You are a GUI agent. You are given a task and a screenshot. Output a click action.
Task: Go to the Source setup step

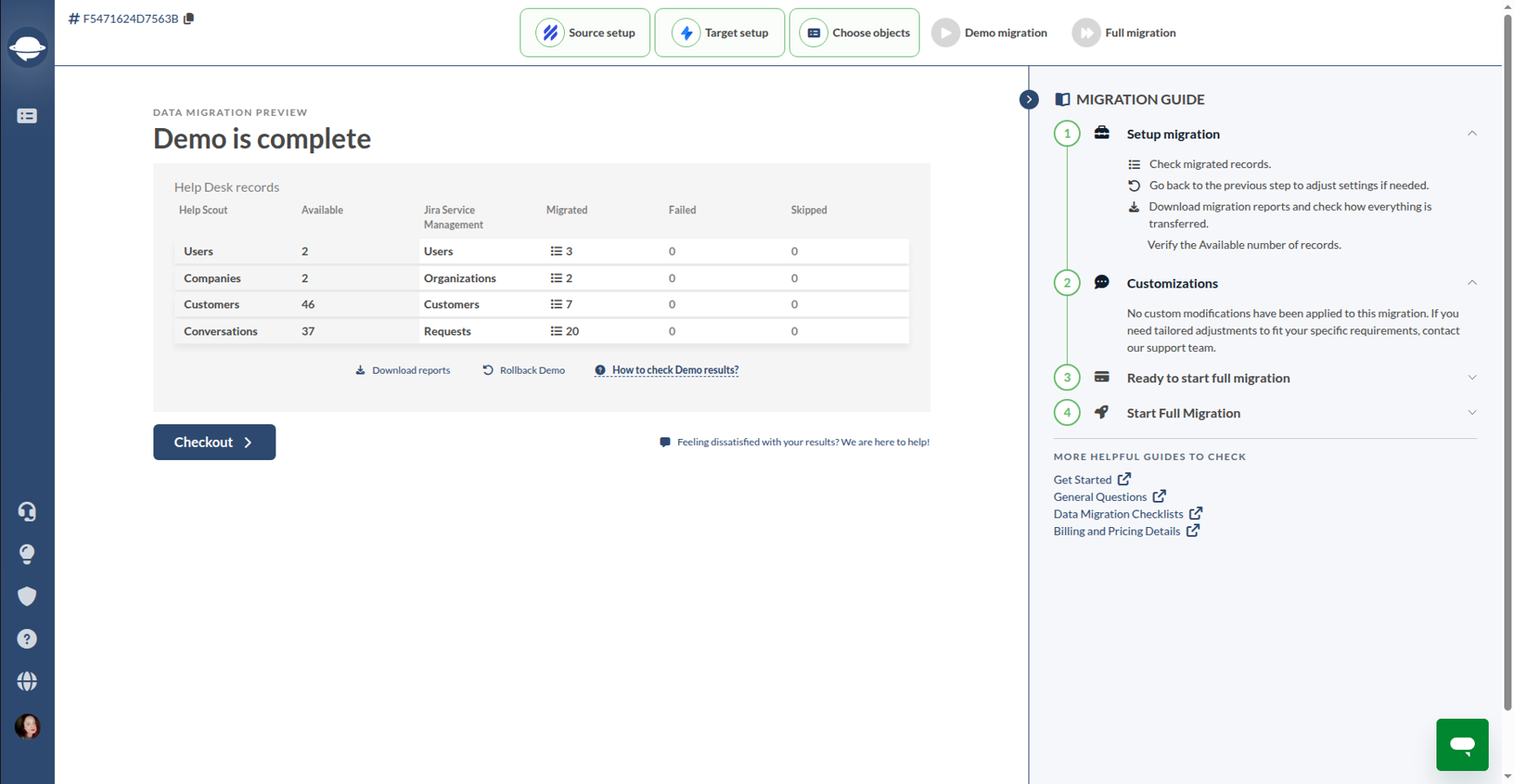[585, 33]
